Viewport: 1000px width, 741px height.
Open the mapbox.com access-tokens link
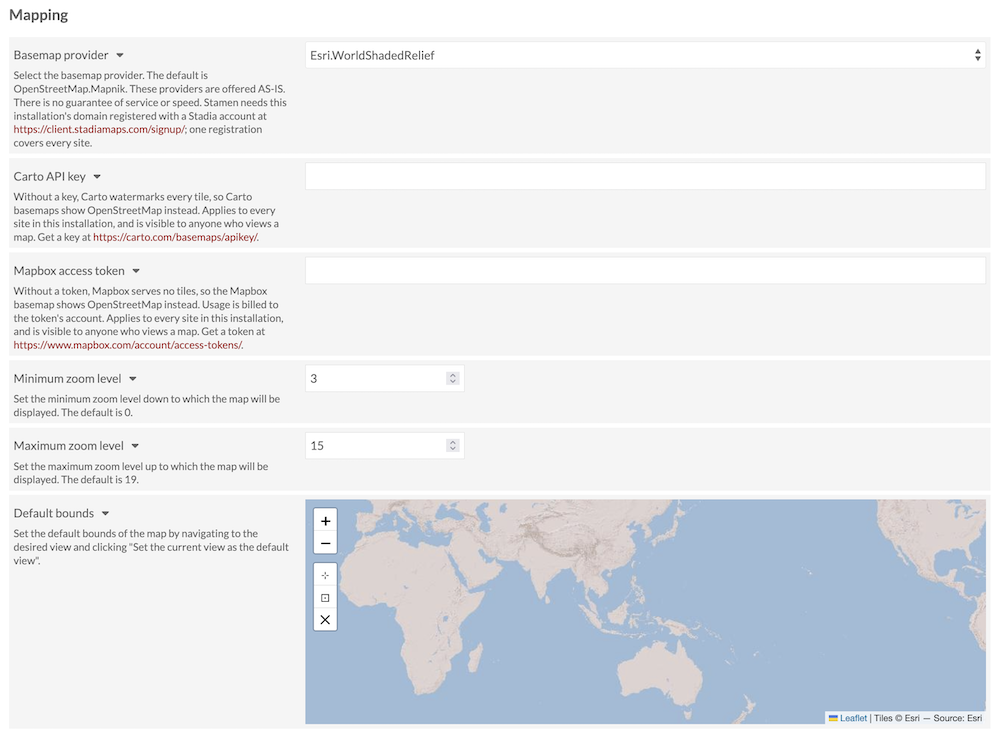pyautogui.click(x=128, y=345)
